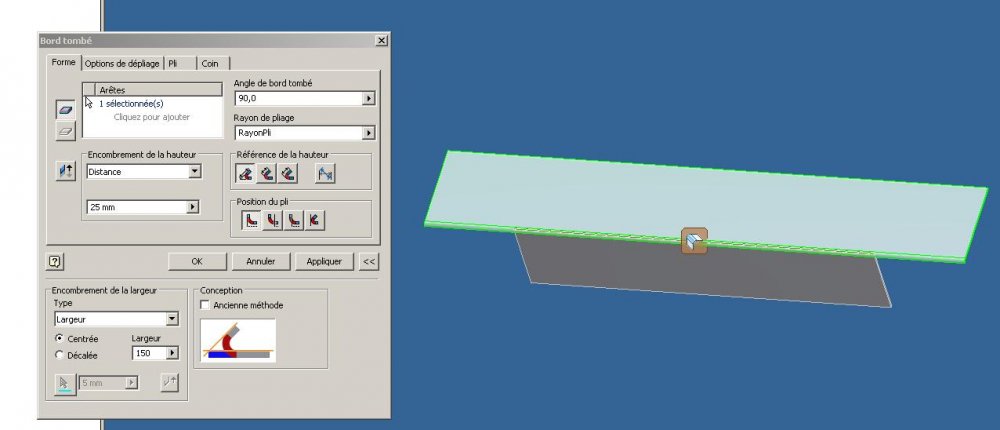Click the offset reference pointer icon
This screenshot has width=1000, height=430.
pyautogui.click(x=64, y=383)
